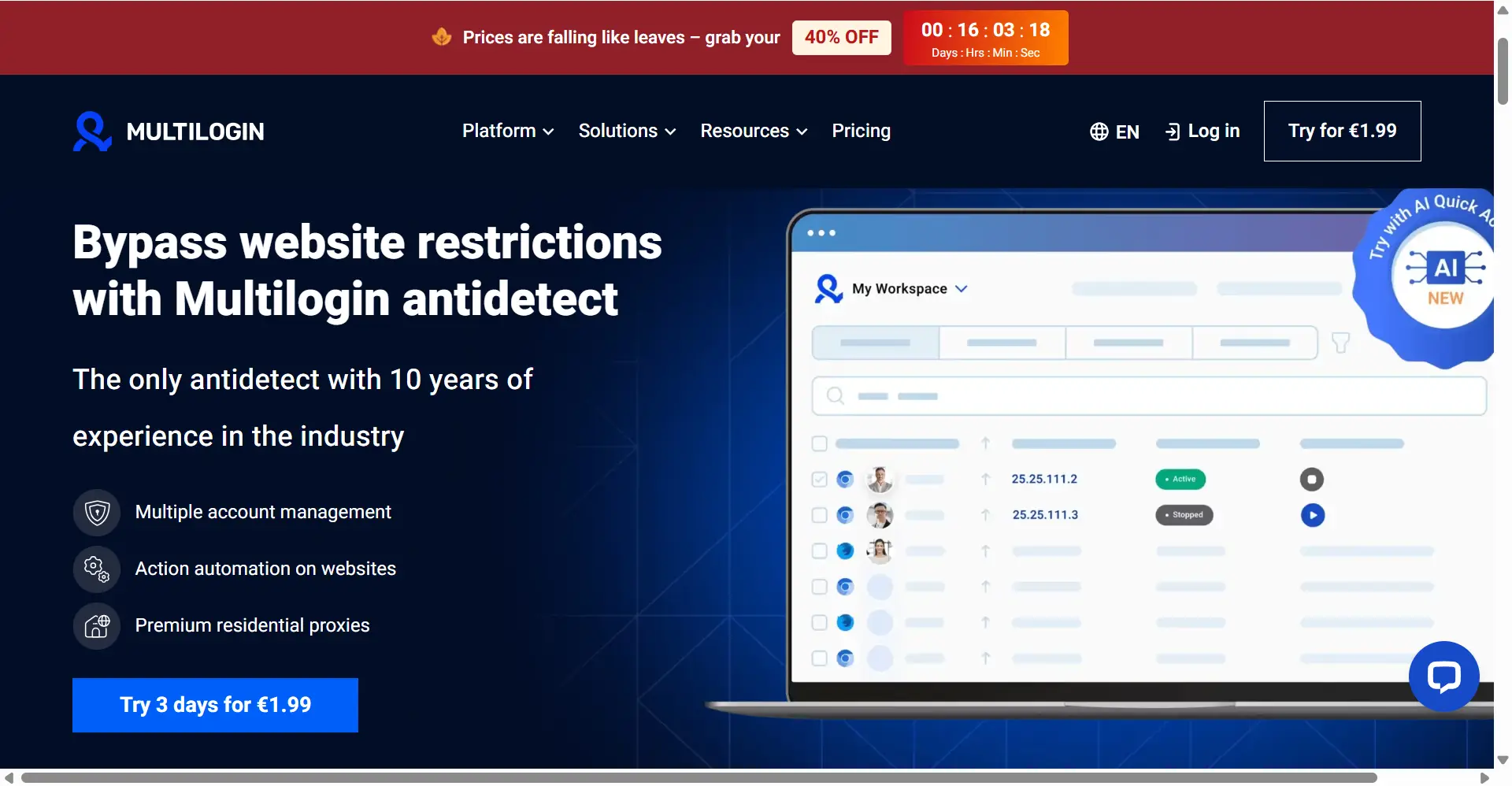Click the stop button on the Active profile row

pos(1312,479)
